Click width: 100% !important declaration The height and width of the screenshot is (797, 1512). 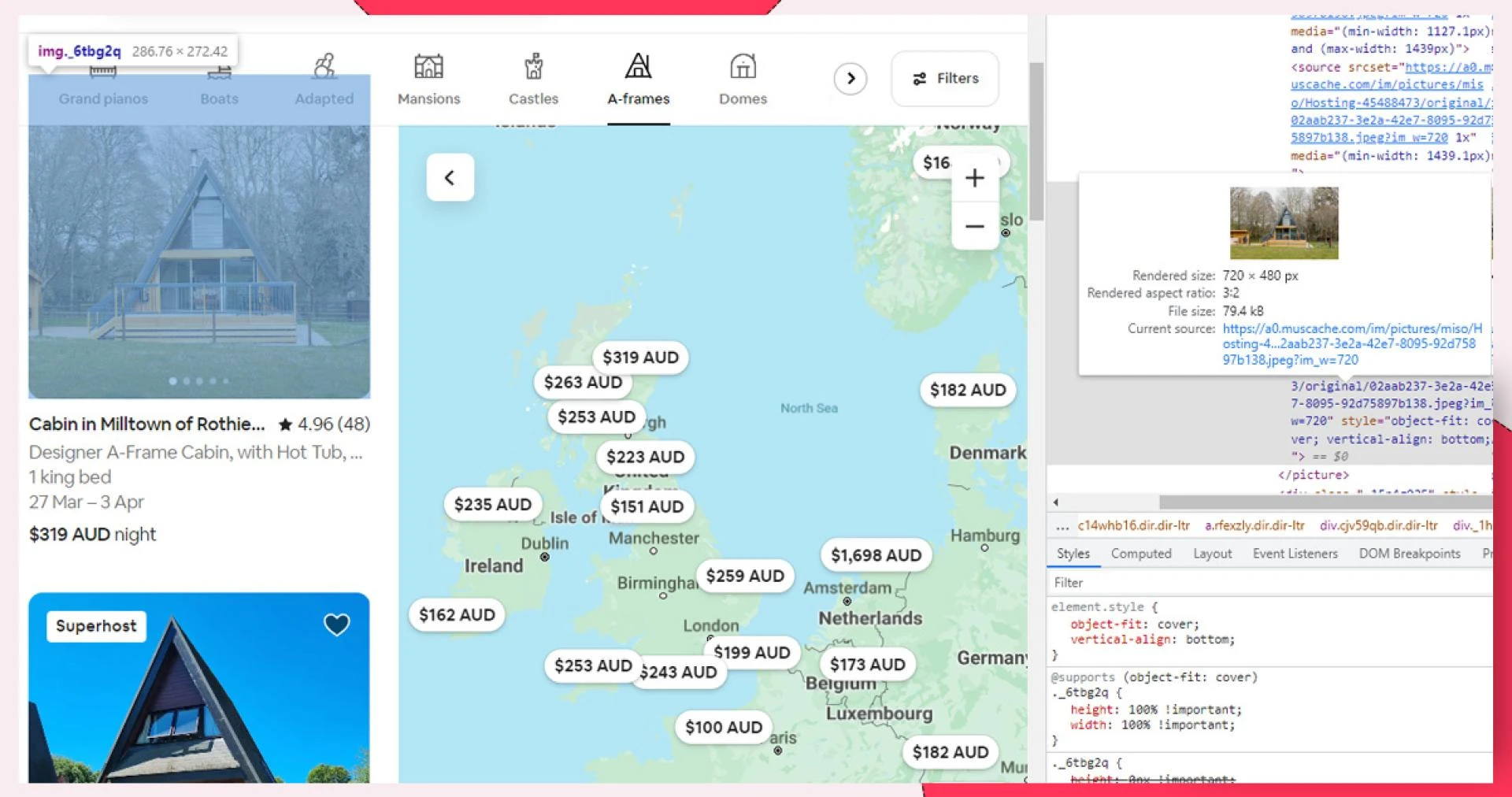[1152, 725]
